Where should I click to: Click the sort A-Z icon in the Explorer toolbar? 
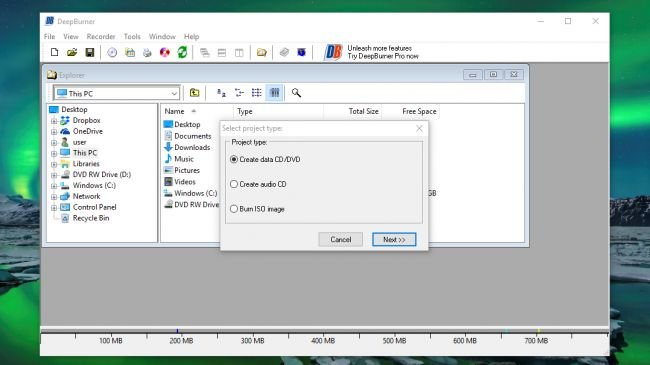[221, 92]
